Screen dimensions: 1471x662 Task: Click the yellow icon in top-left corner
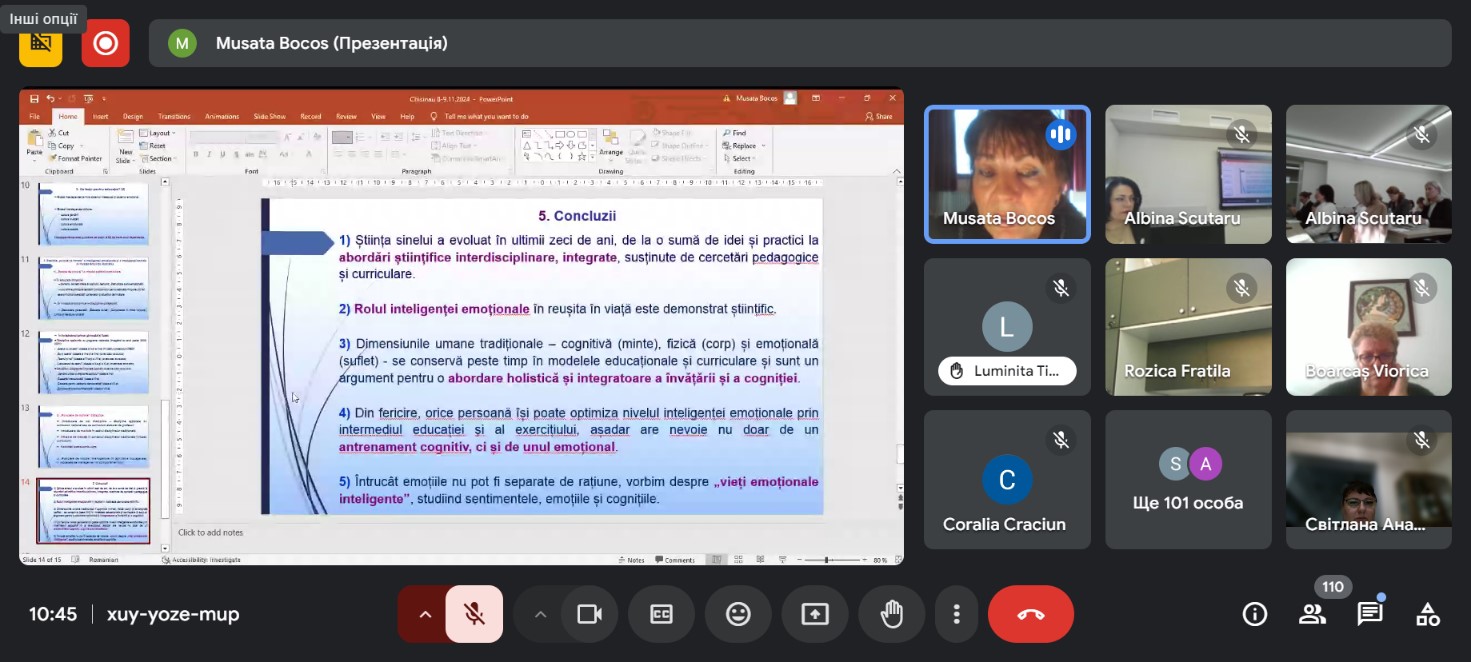(41, 43)
